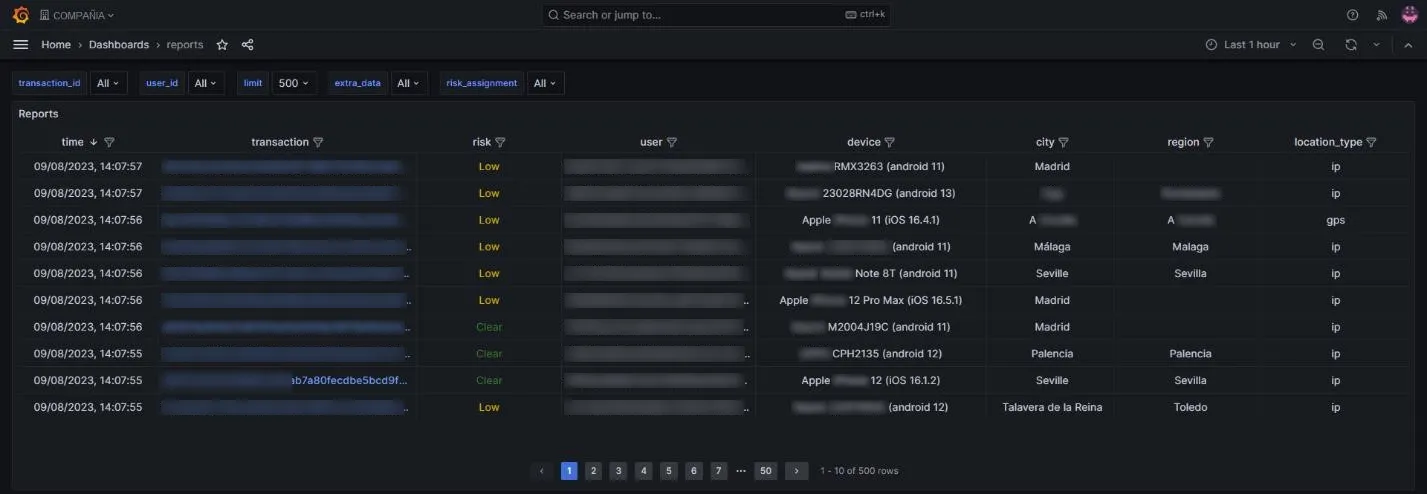Click the Grafana logo icon
The image size is (1427, 494).
(x=20, y=15)
